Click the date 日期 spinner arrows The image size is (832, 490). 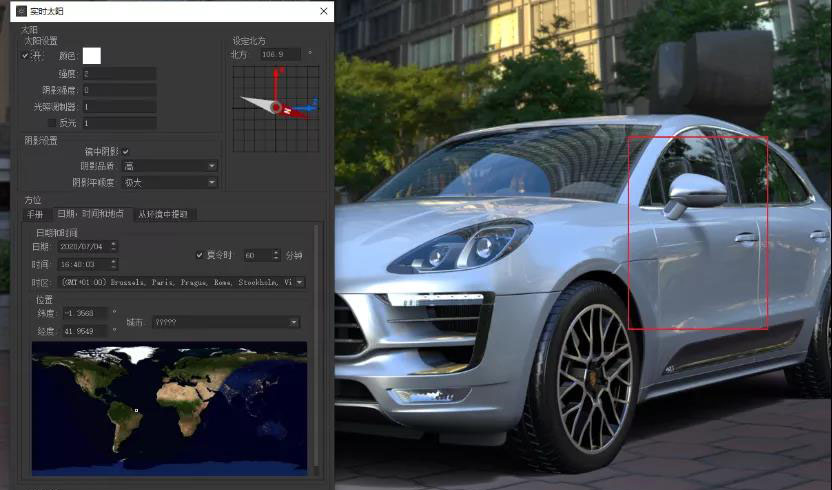[x=113, y=246]
